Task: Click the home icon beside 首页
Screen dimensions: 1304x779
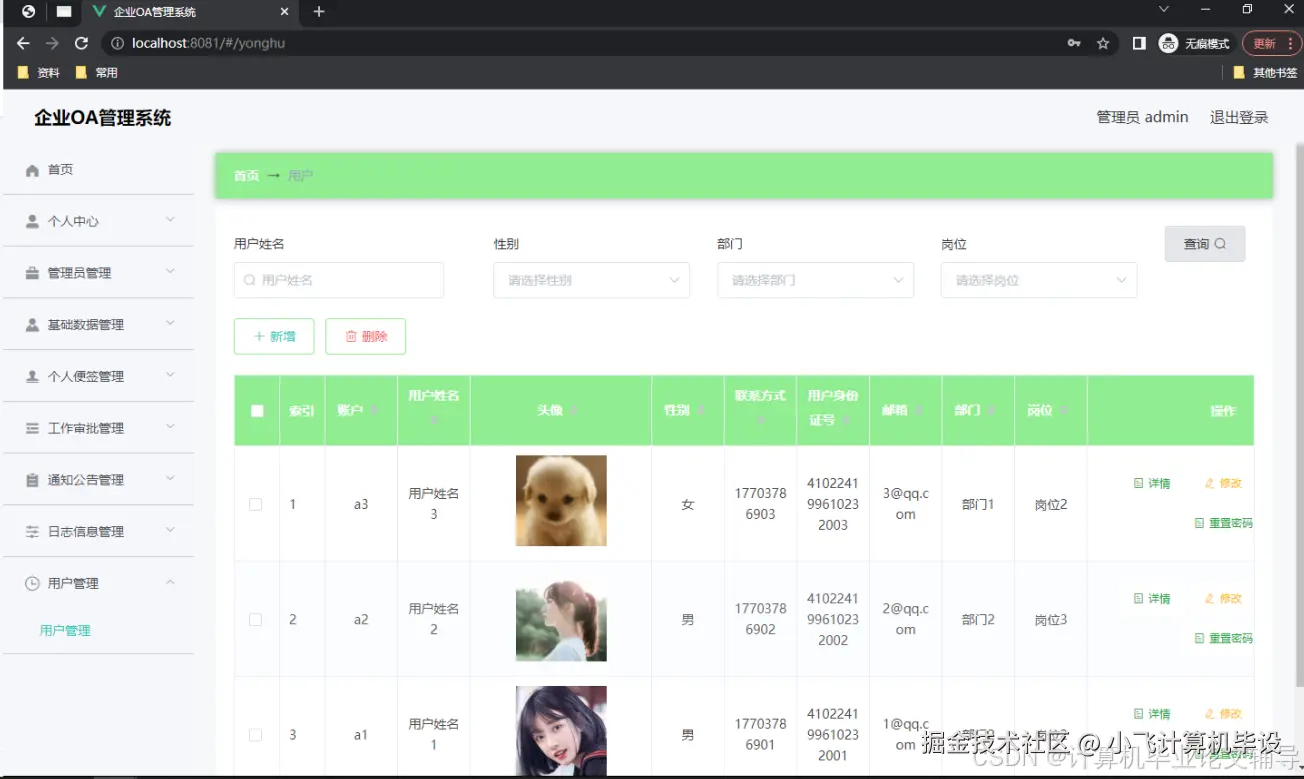Action: click(x=31, y=169)
